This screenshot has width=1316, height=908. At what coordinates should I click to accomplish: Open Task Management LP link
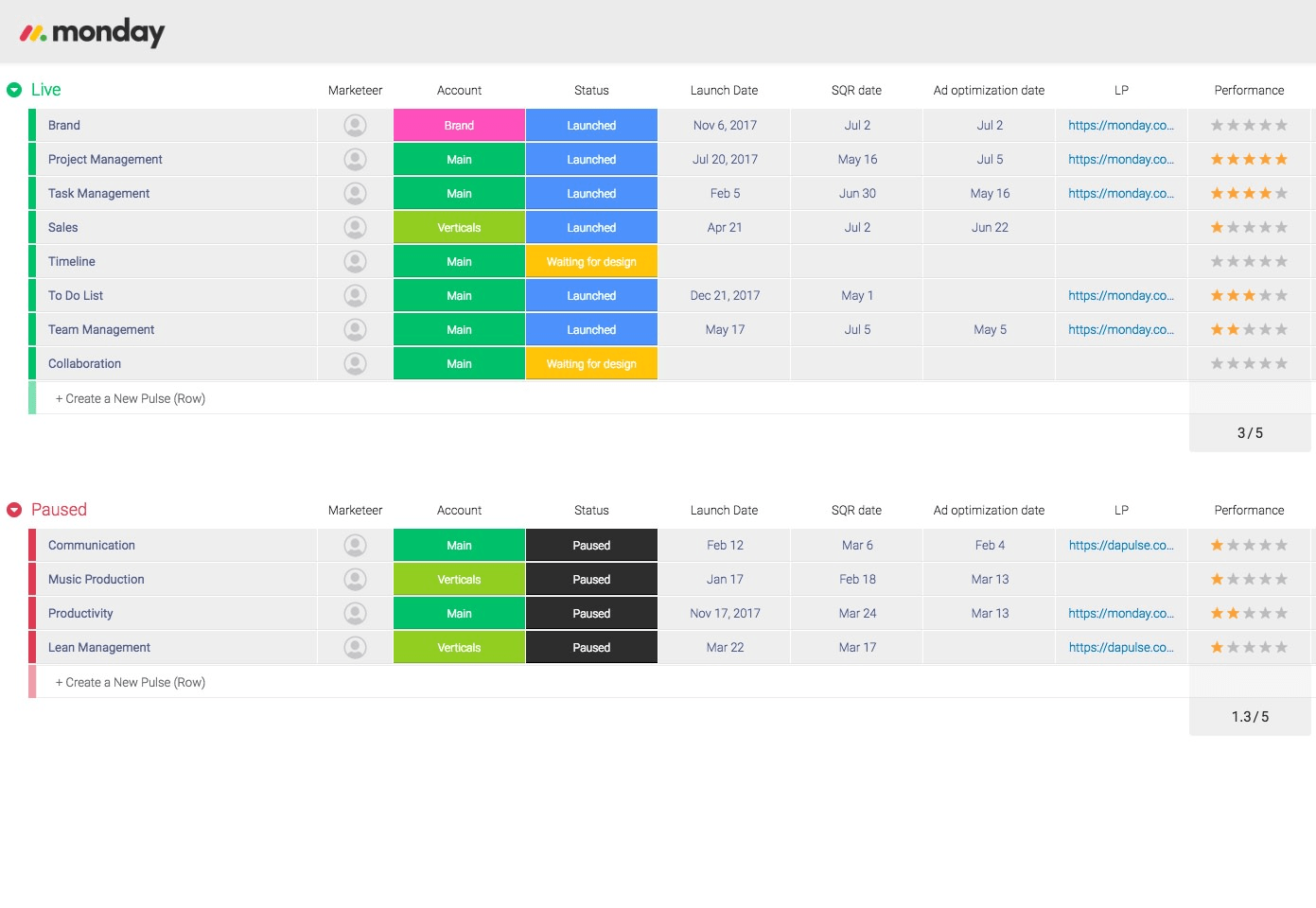pos(1121,193)
